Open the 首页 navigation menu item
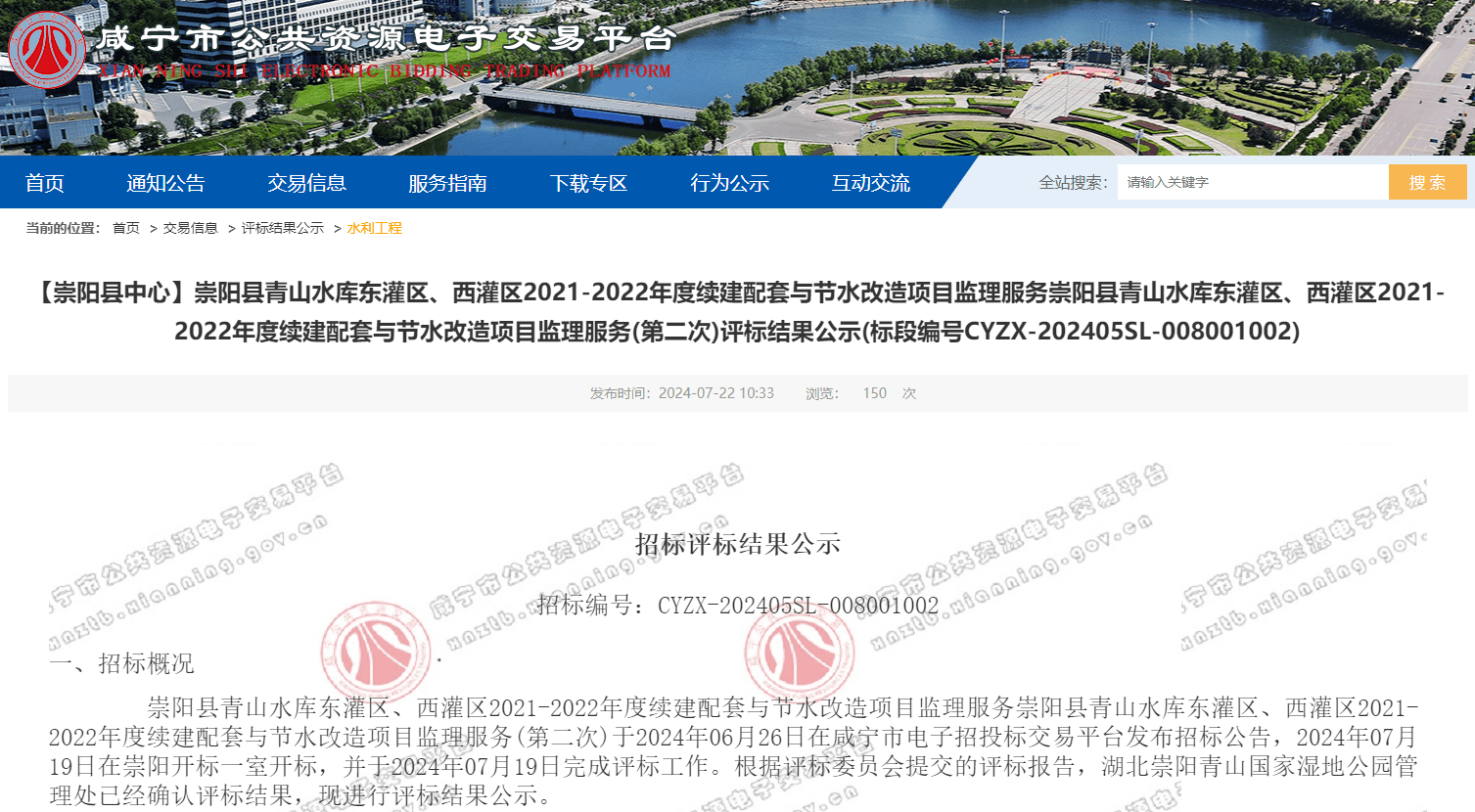This screenshot has width=1475, height=812. pyautogui.click(x=45, y=183)
